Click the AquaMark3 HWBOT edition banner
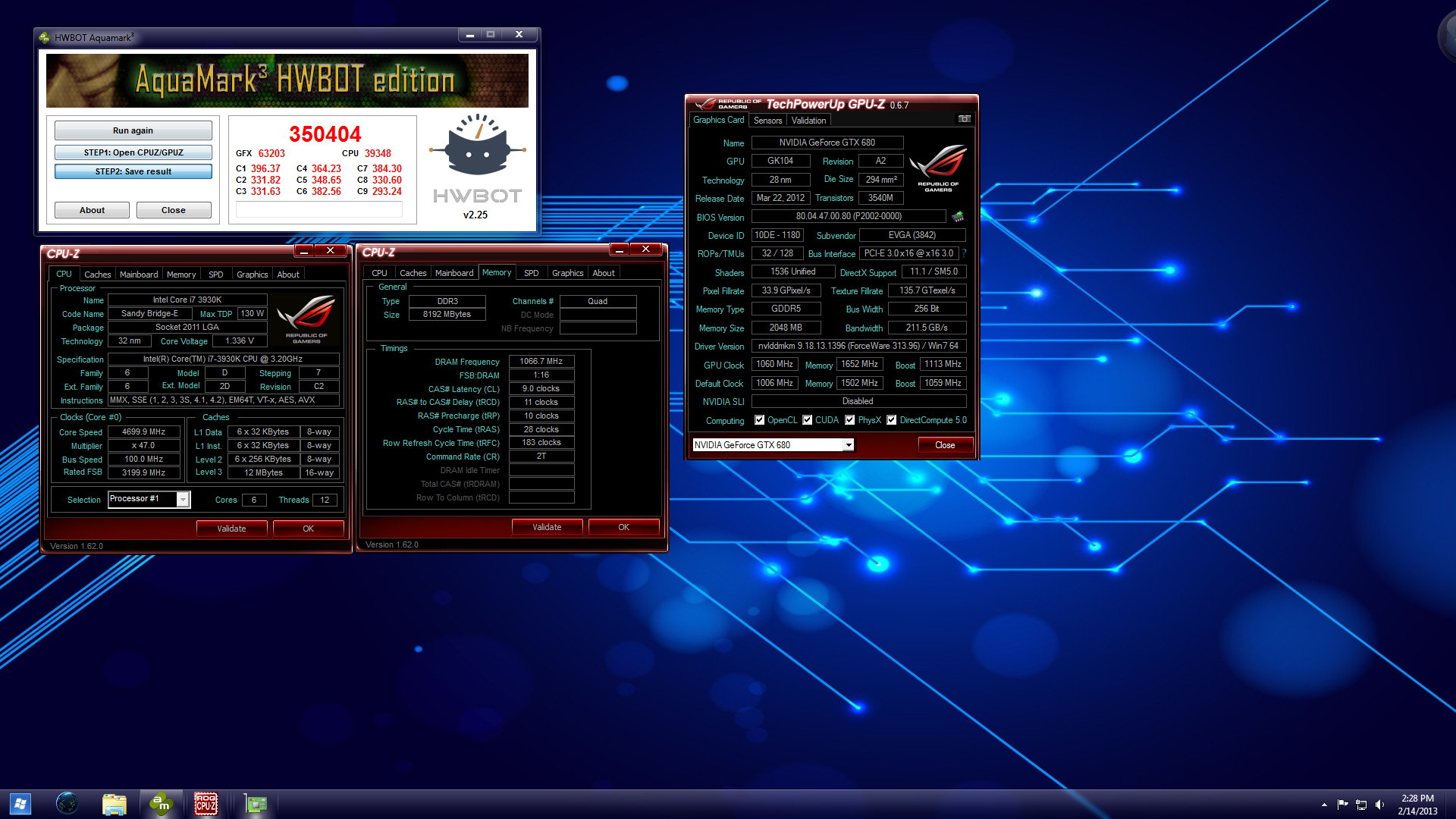Image resolution: width=1456 pixels, height=819 pixels. coord(287,80)
